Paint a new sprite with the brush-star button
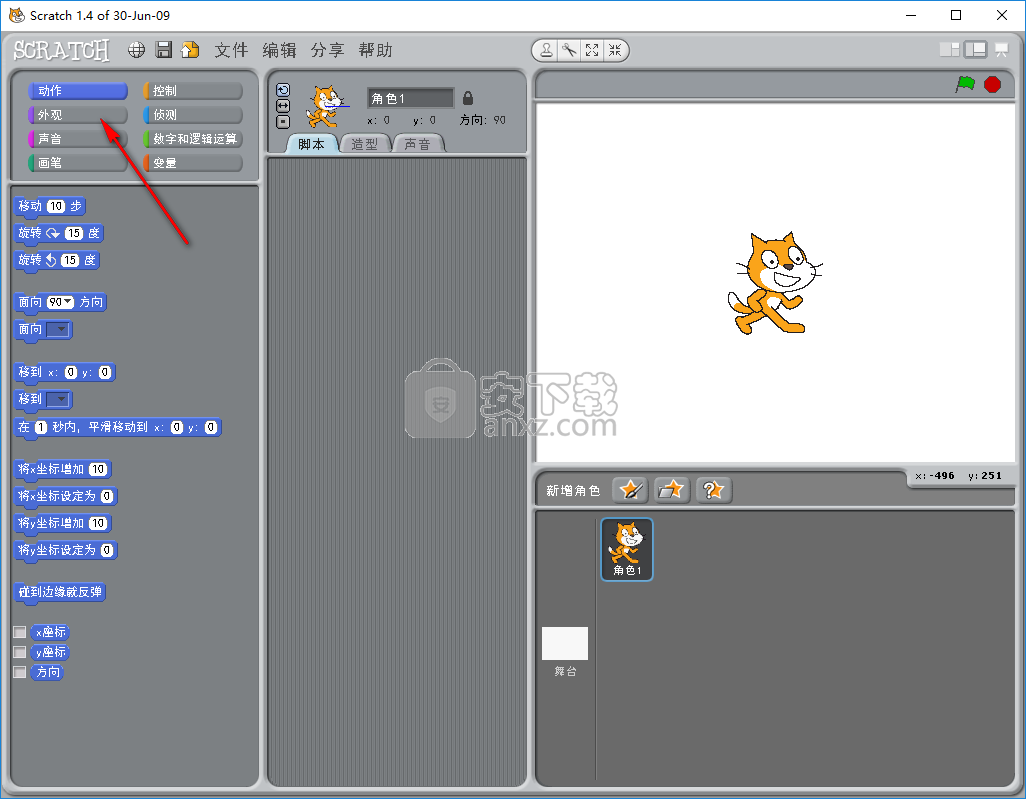 coord(630,489)
